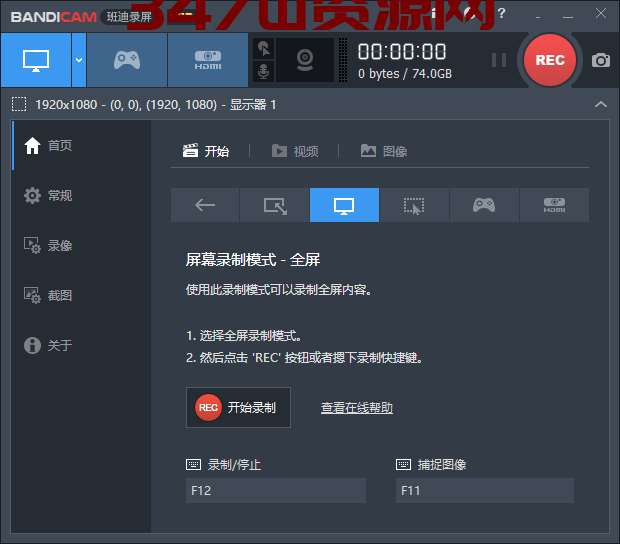
Task: Select HDMI mode in mode strip
Action: click(554, 205)
